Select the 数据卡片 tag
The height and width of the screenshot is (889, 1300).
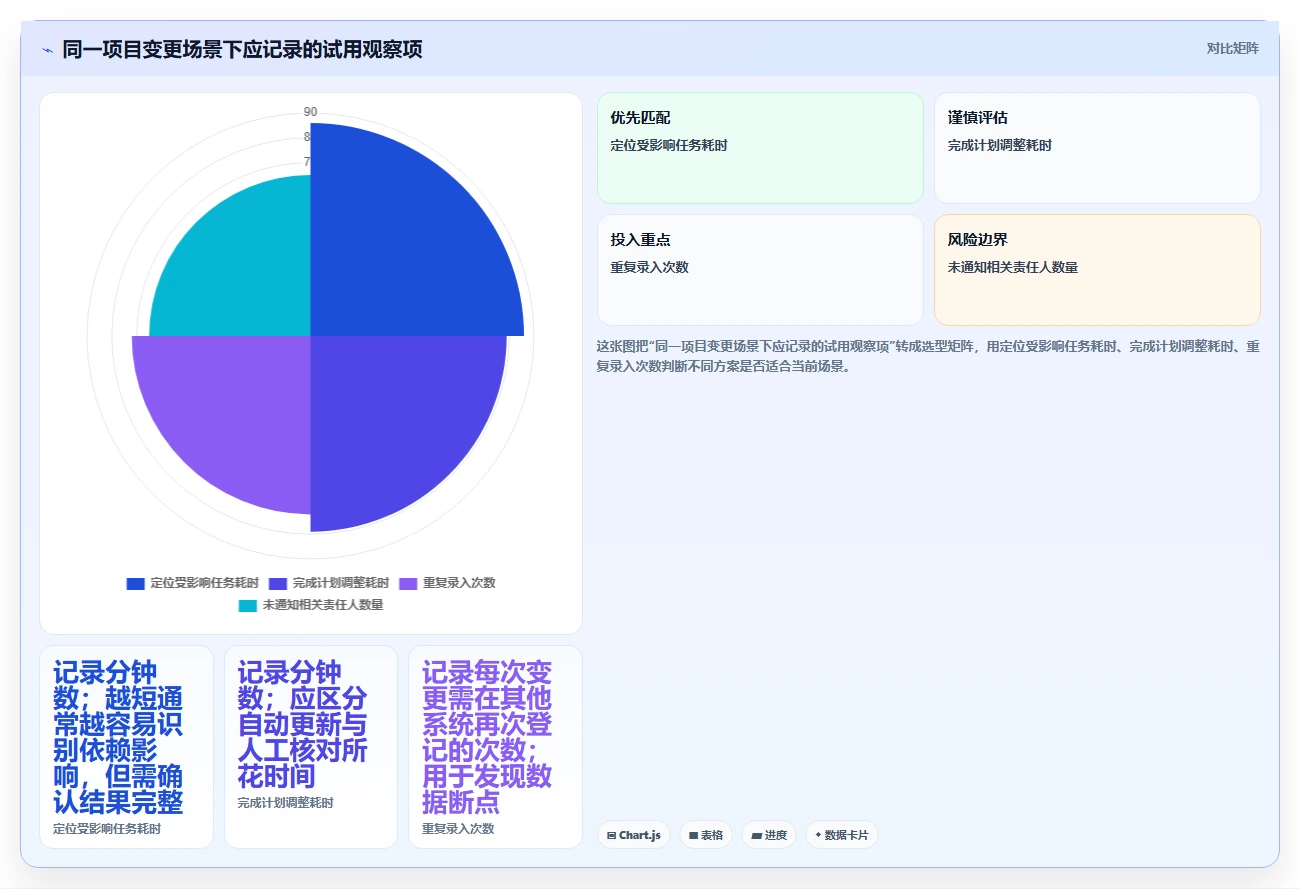842,835
